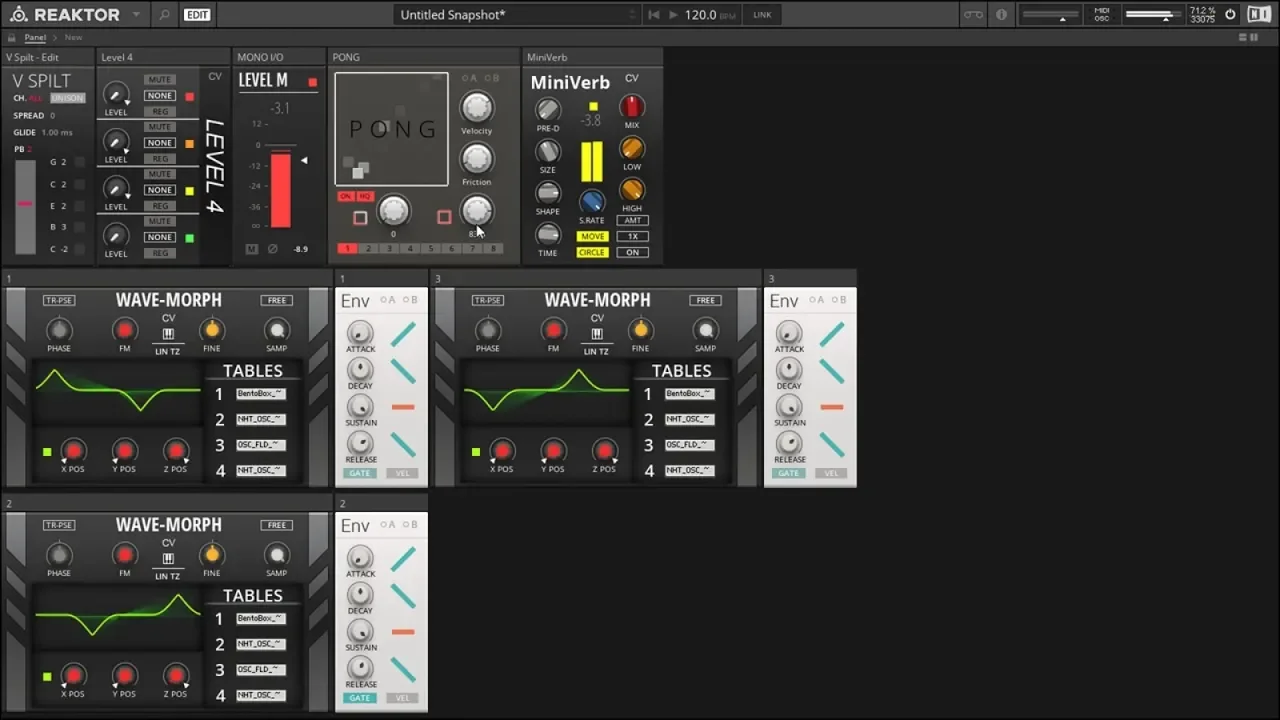
Task: Click the ATTACK knob in Env 3
Action: coord(789,333)
